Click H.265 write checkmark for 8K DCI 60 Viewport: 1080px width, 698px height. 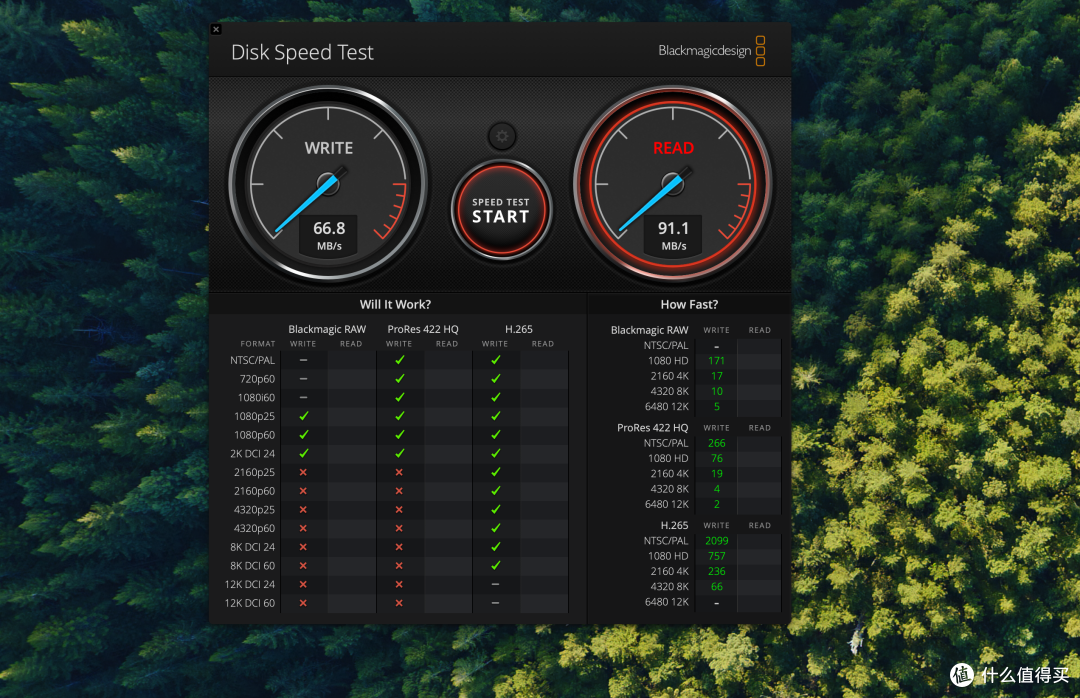click(495, 565)
